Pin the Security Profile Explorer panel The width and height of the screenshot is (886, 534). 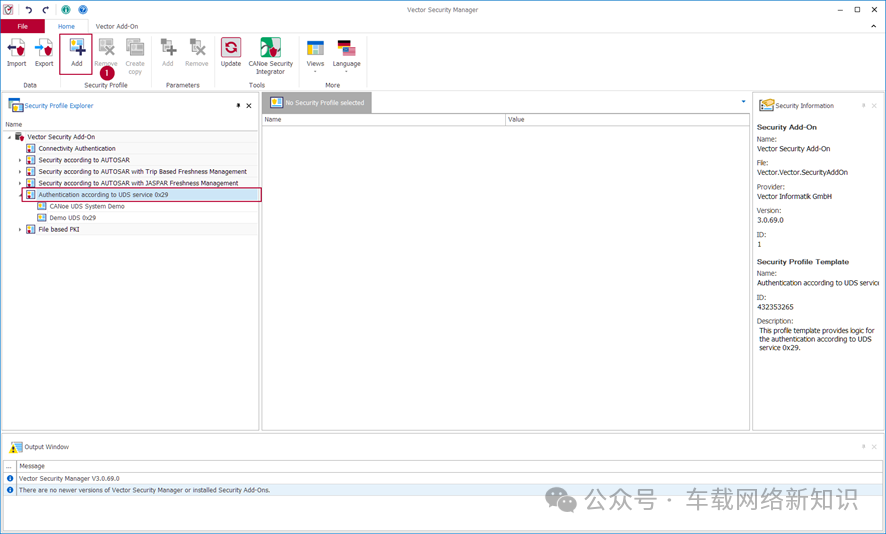(238, 106)
